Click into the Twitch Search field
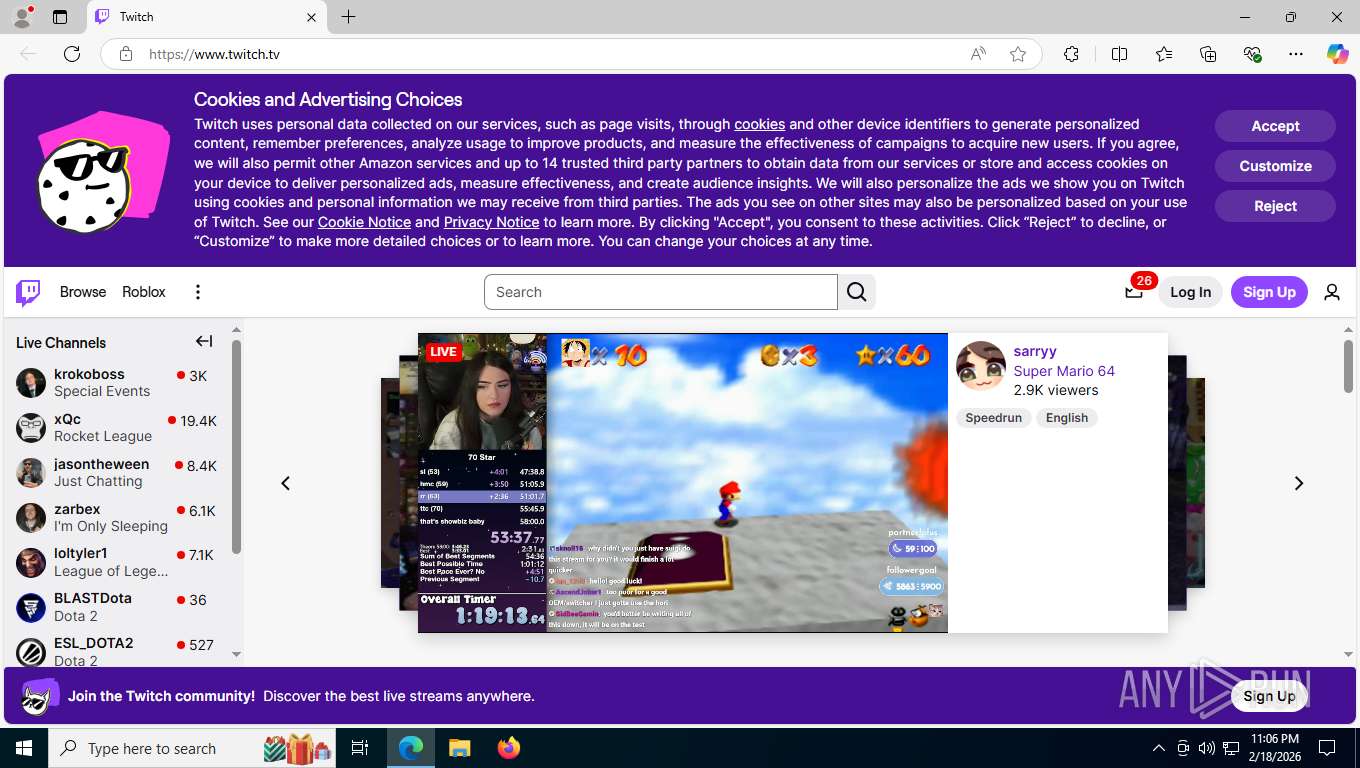Image resolution: width=1360 pixels, height=768 pixels. [x=661, y=292]
